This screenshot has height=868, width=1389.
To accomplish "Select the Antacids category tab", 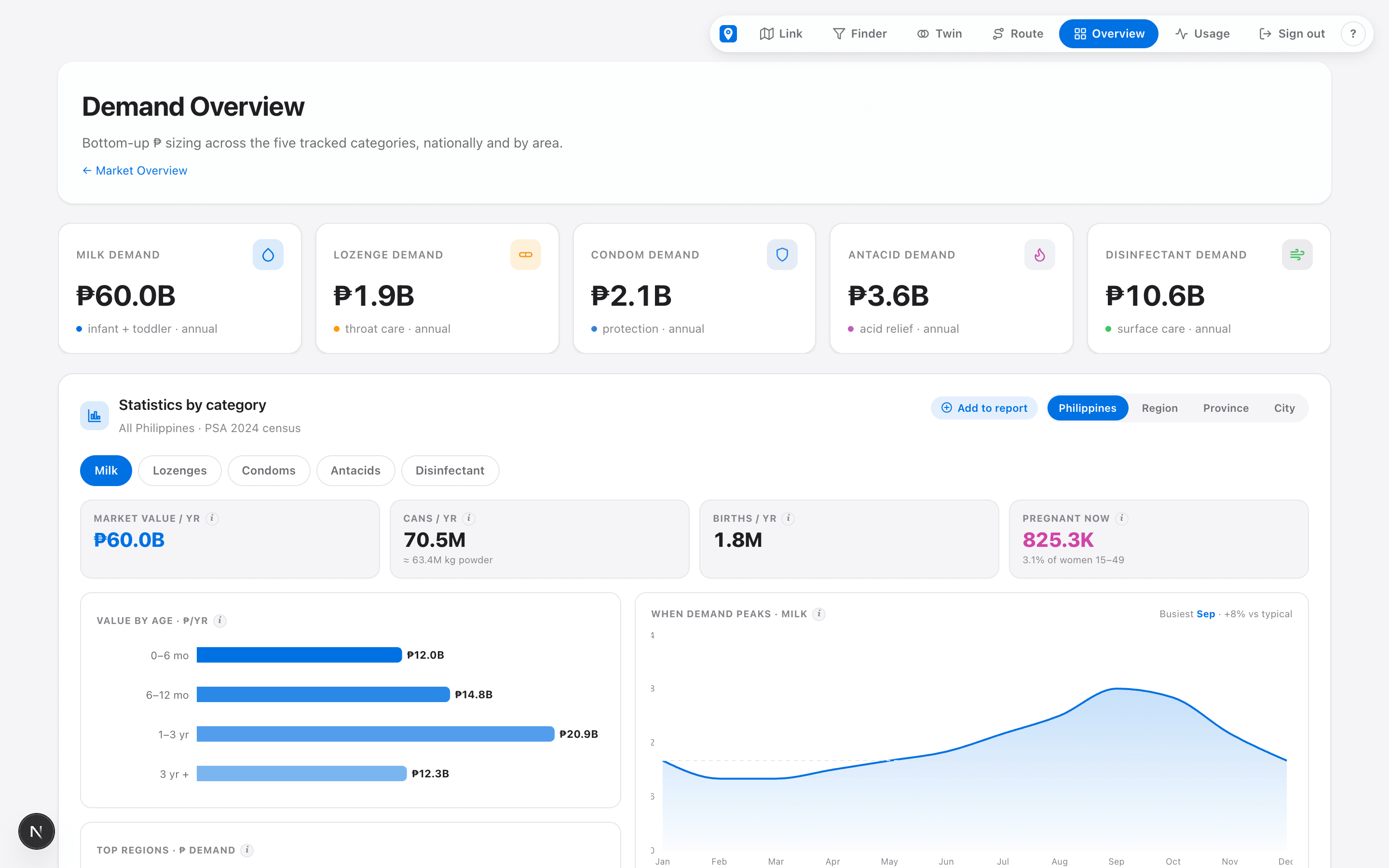I will click(355, 471).
